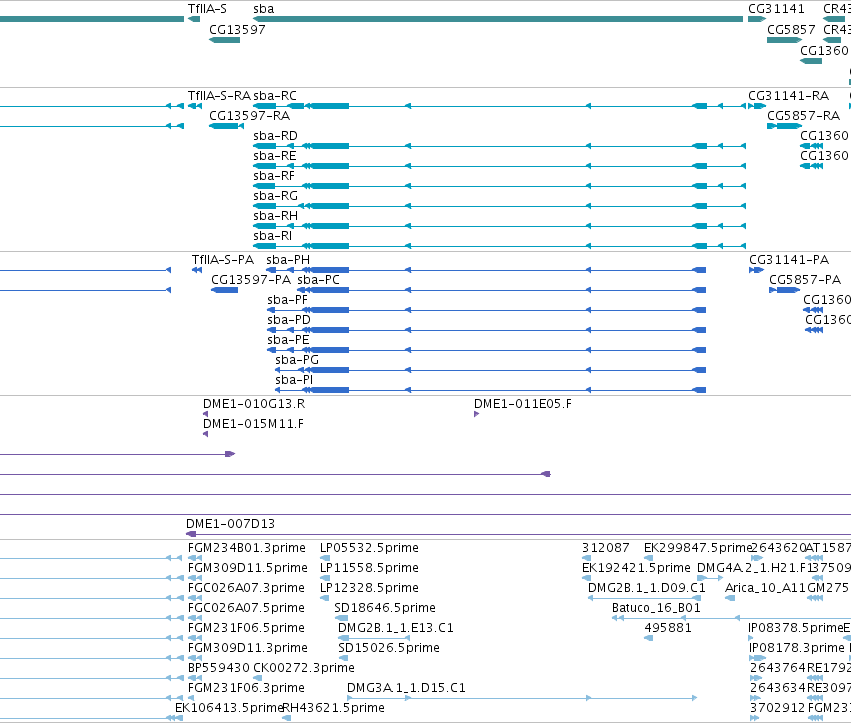851x723 pixels.
Task: Select the TfIIA-S-RA transcript label
Action: [x=219, y=96]
